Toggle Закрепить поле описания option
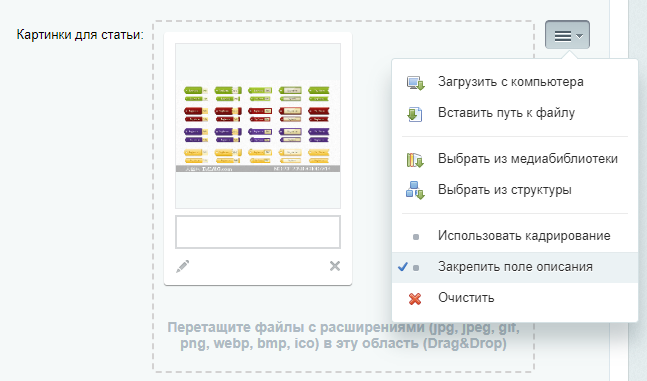The image size is (647, 381). (515, 267)
